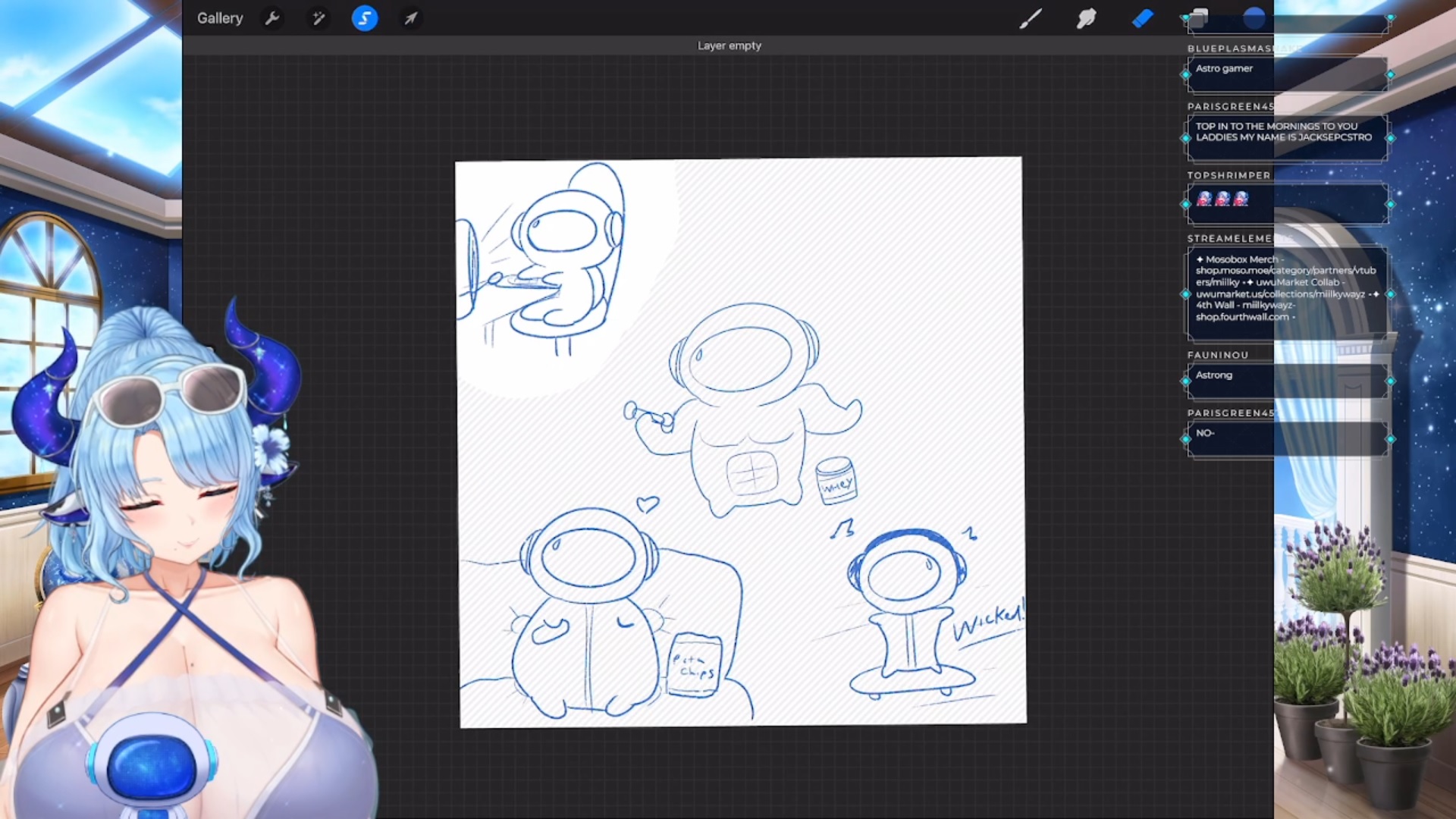The height and width of the screenshot is (819, 1456).
Task: Open the blue active color picker
Action: pyautogui.click(x=1254, y=17)
